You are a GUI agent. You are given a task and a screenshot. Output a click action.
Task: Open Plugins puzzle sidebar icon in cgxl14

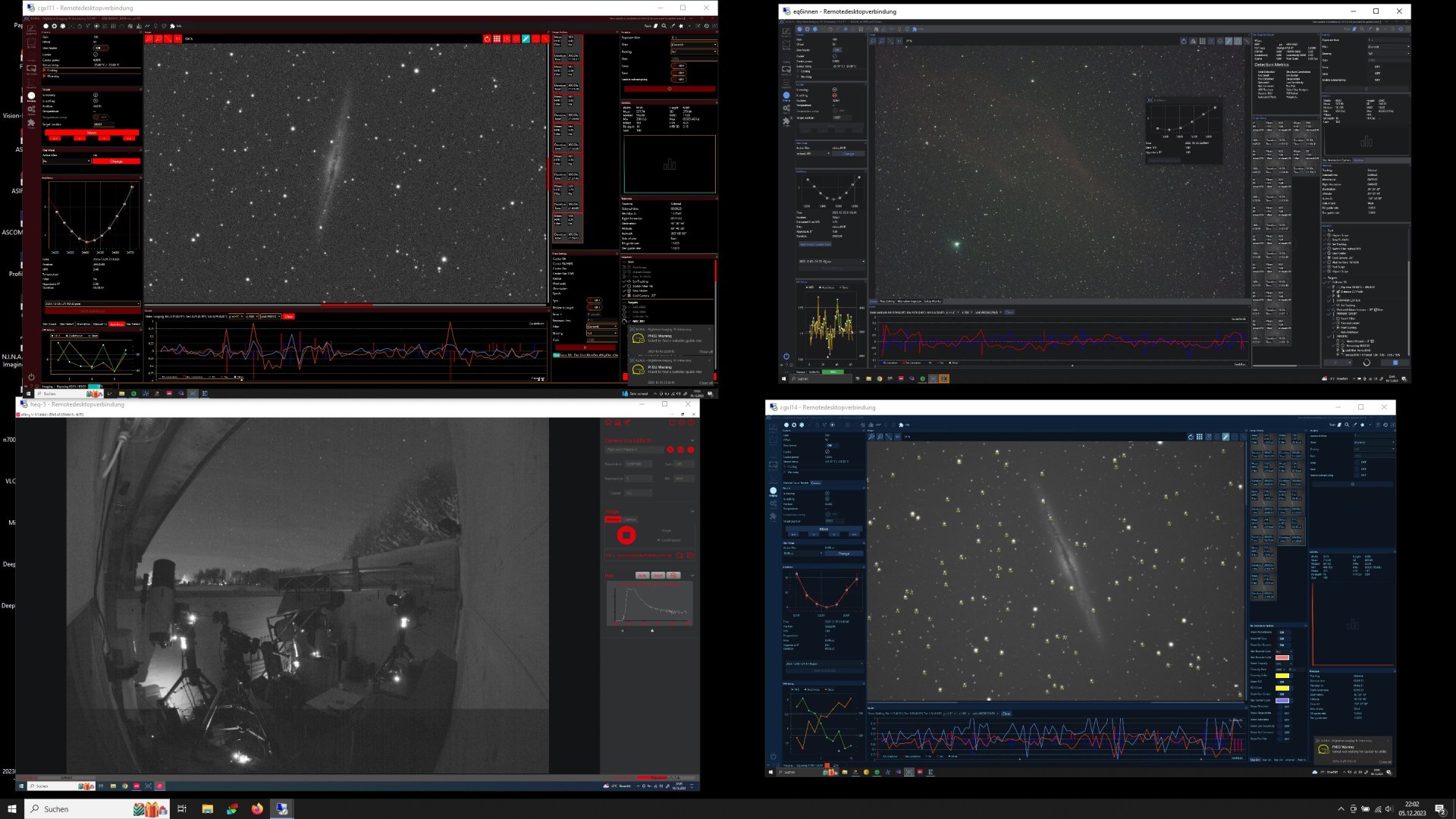tap(773, 516)
